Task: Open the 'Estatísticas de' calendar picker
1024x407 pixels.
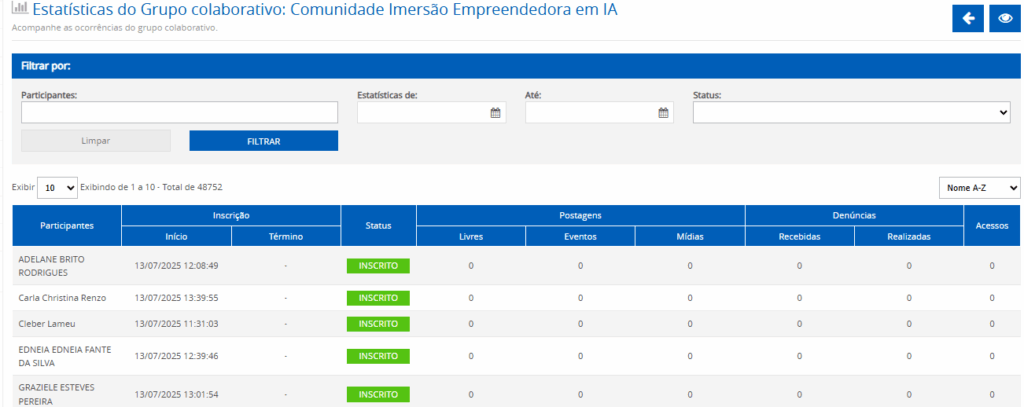Action: [495, 113]
